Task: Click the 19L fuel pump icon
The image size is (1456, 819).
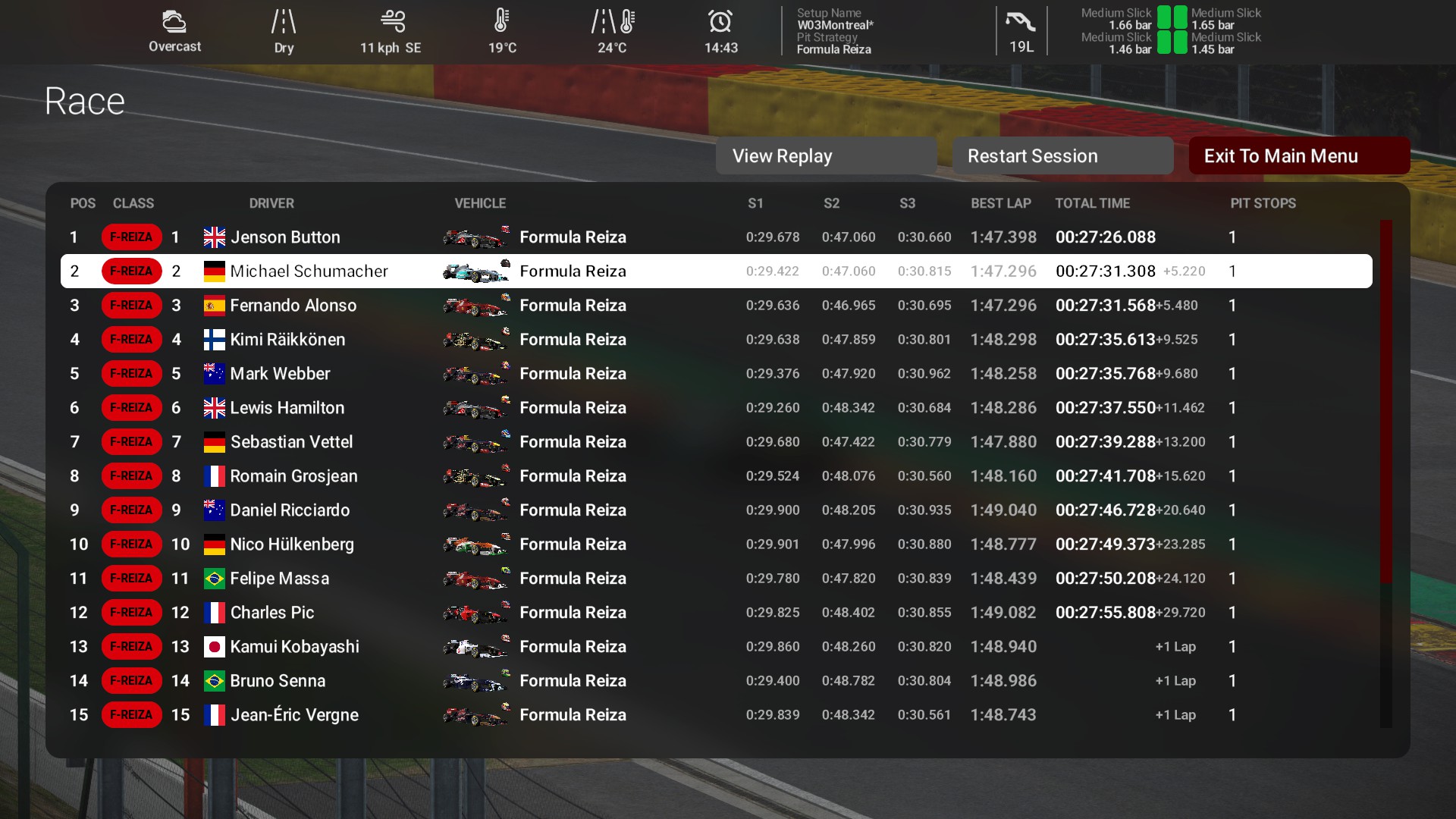Action: tap(1021, 21)
